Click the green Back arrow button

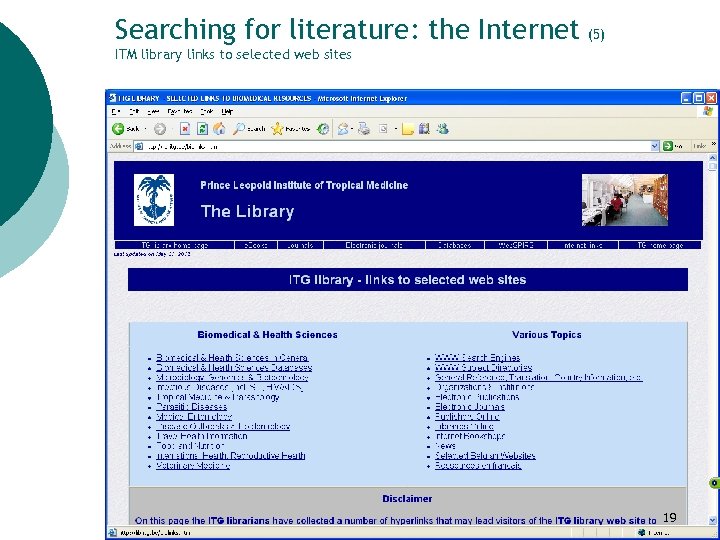[x=118, y=129]
